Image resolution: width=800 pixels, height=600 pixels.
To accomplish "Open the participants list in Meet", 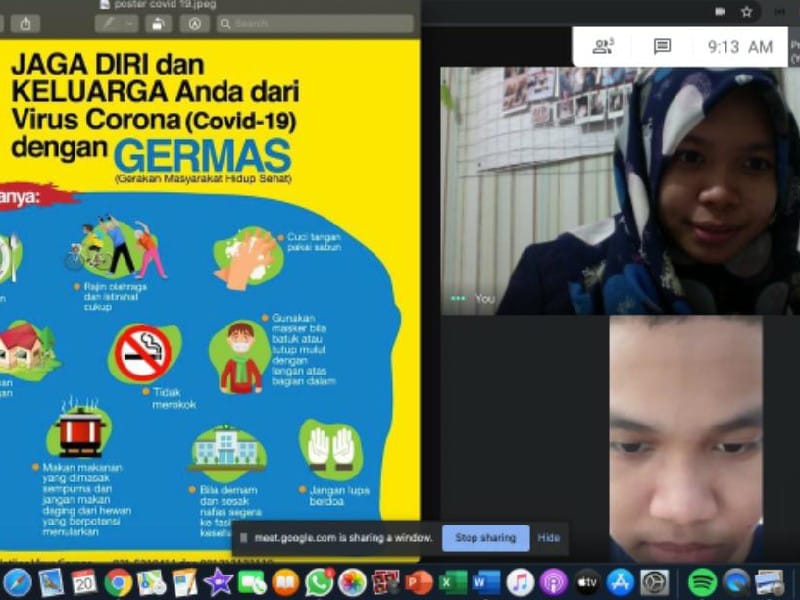I will [602, 46].
